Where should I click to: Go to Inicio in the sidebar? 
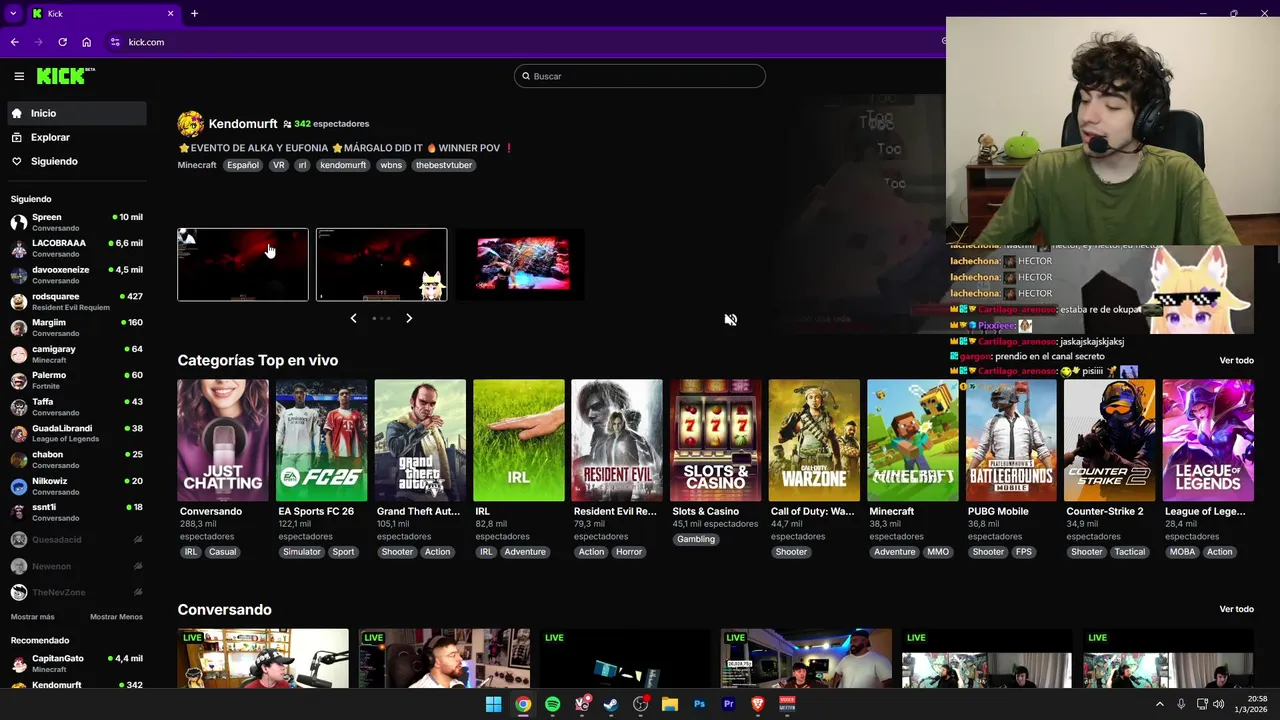(77, 113)
